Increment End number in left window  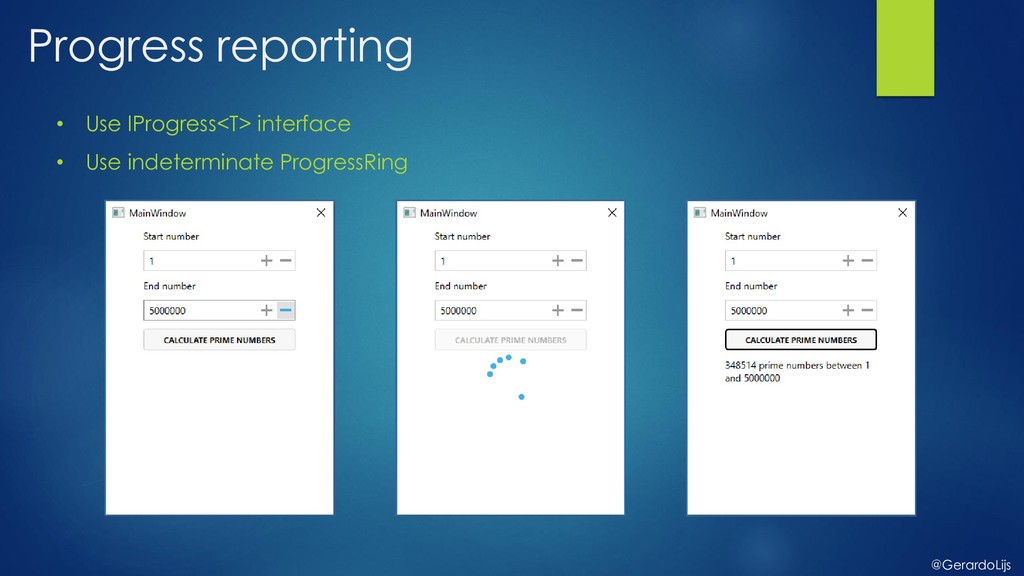click(266, 310)
